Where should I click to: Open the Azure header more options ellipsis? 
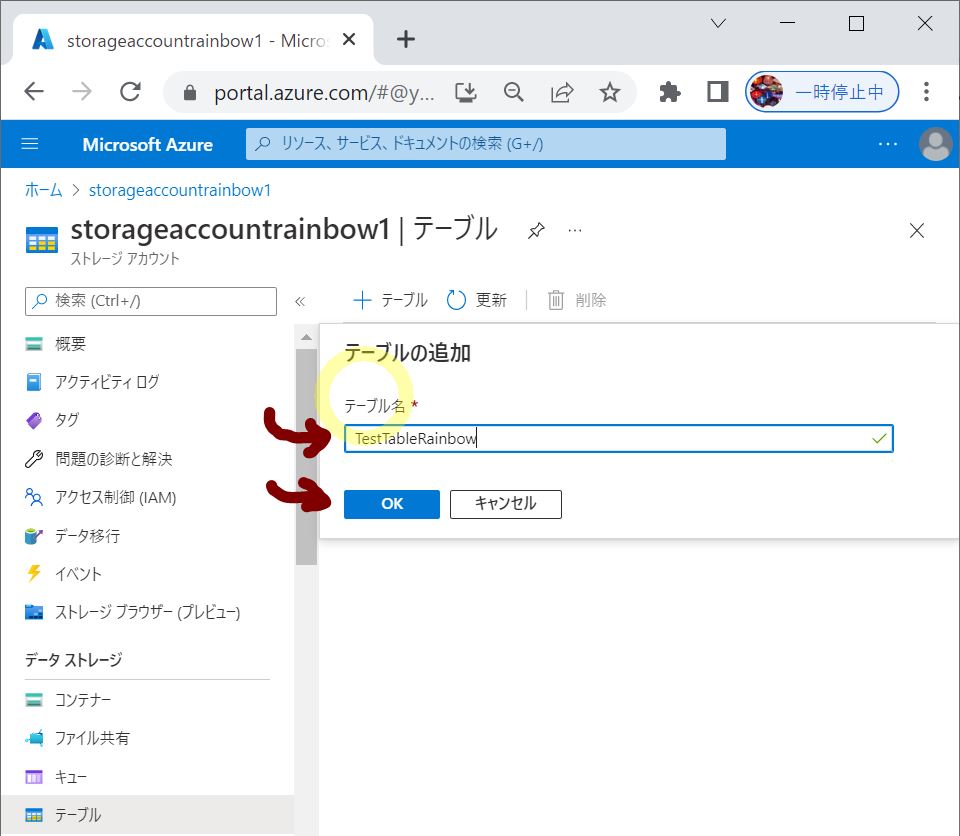(888, 144)
